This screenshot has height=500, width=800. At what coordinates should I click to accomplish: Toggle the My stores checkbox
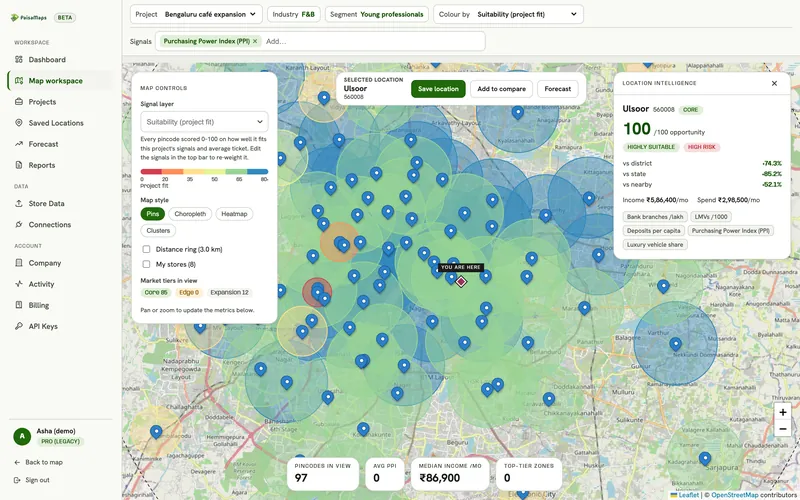click(146, 264)
